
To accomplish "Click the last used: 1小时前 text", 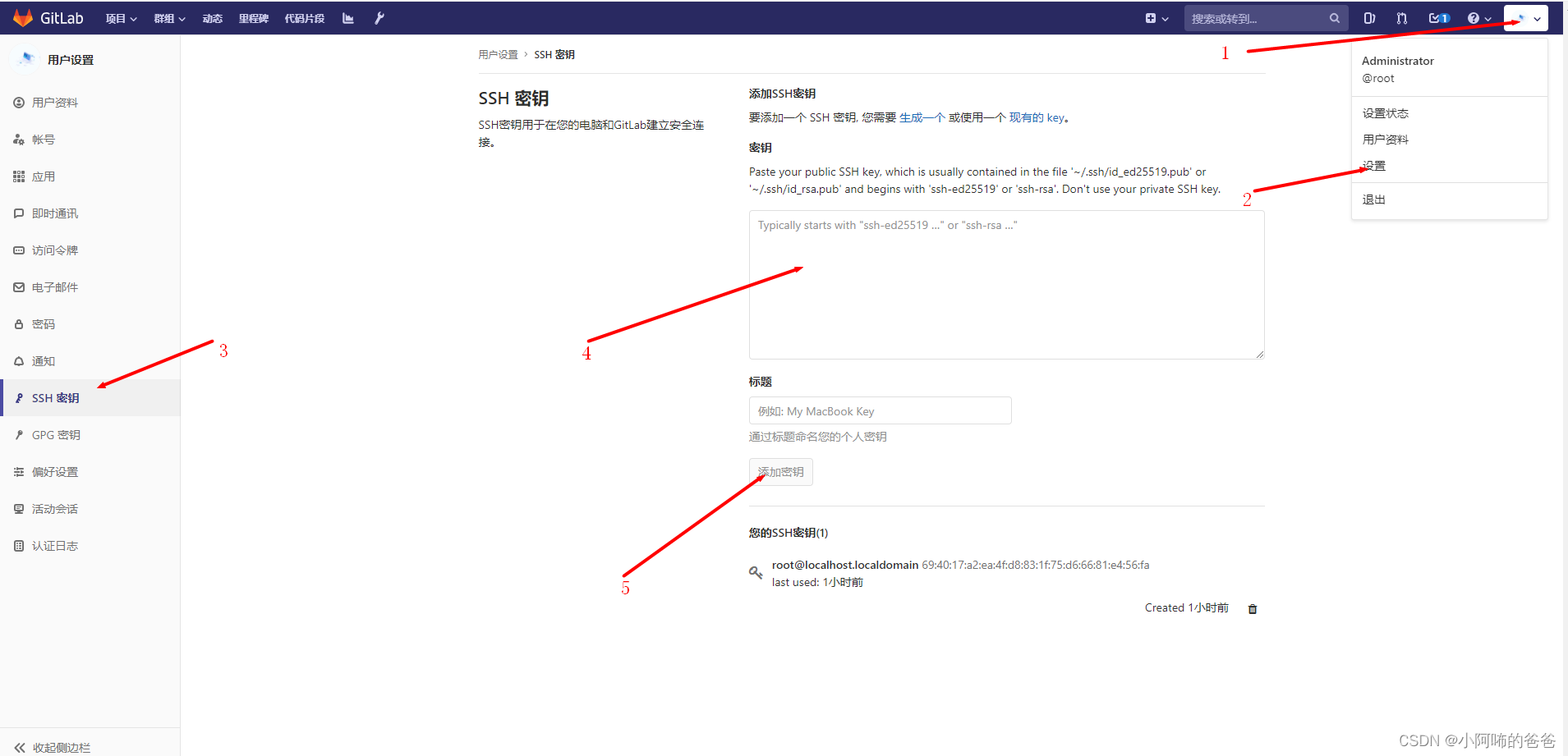I will pyautogui.click(x=817, y=582).
